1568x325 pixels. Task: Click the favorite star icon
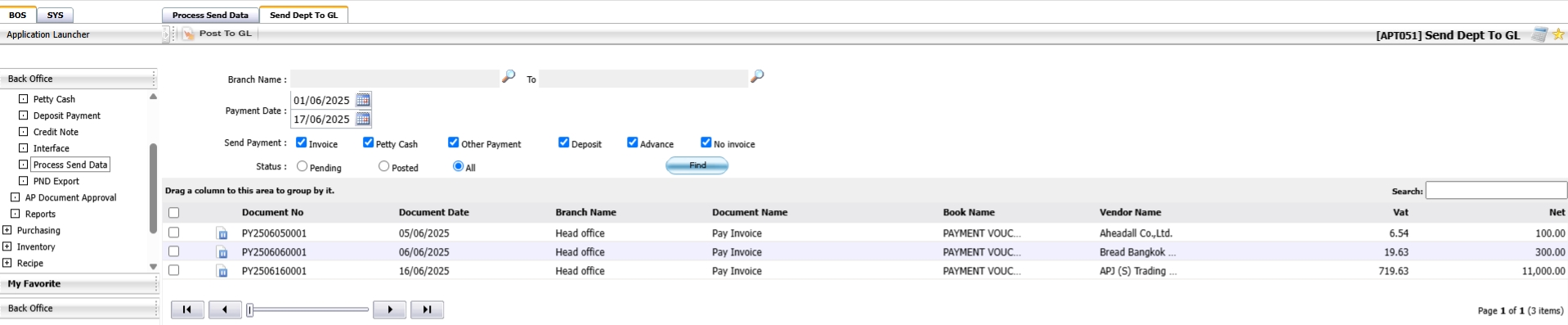click(x=1558, y=34)
